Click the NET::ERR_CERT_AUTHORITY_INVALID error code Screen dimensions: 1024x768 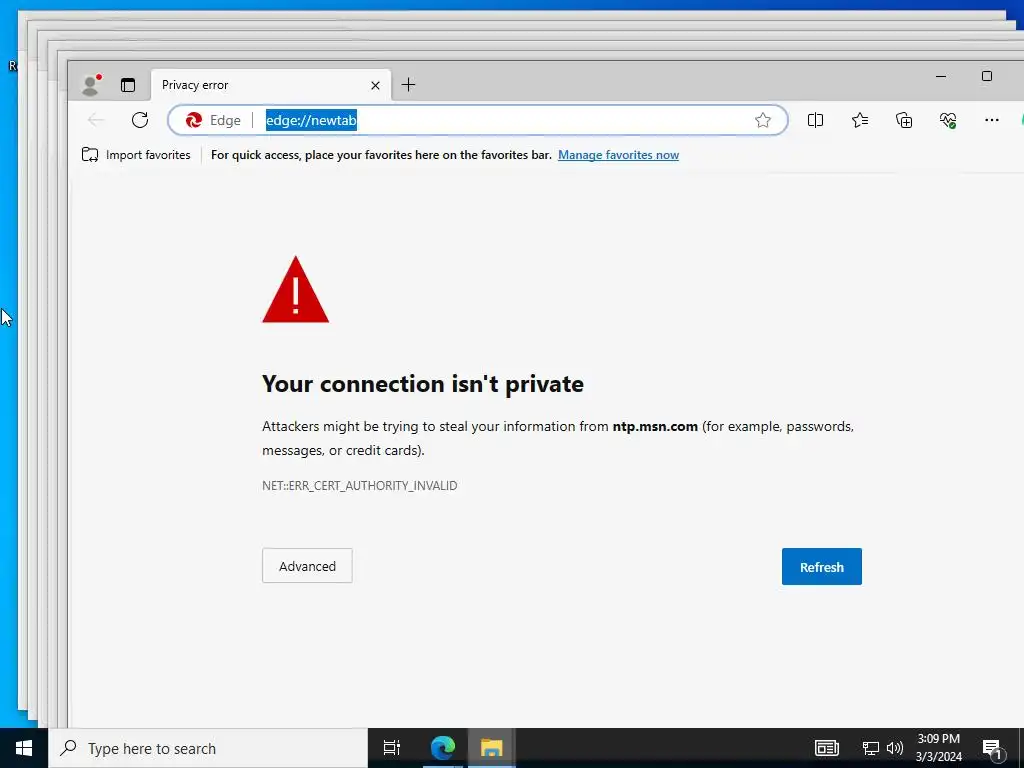coord(360,485)
